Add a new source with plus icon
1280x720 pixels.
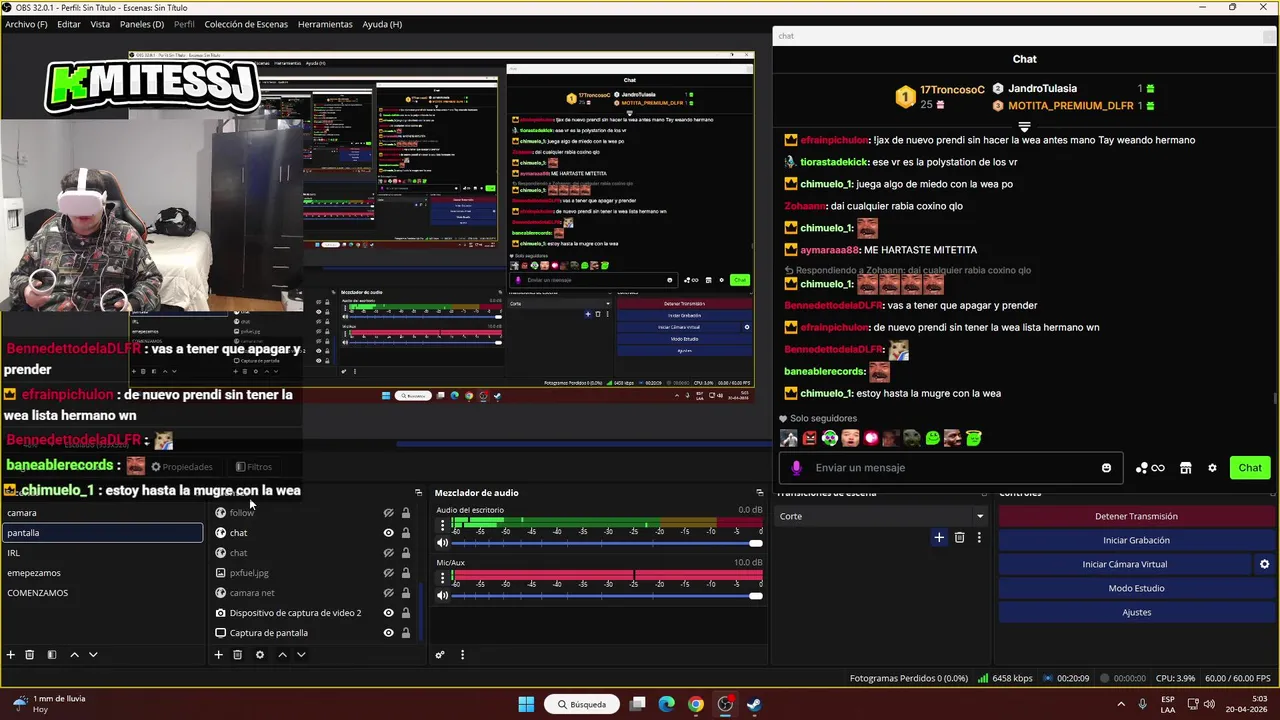pos(218,655)
